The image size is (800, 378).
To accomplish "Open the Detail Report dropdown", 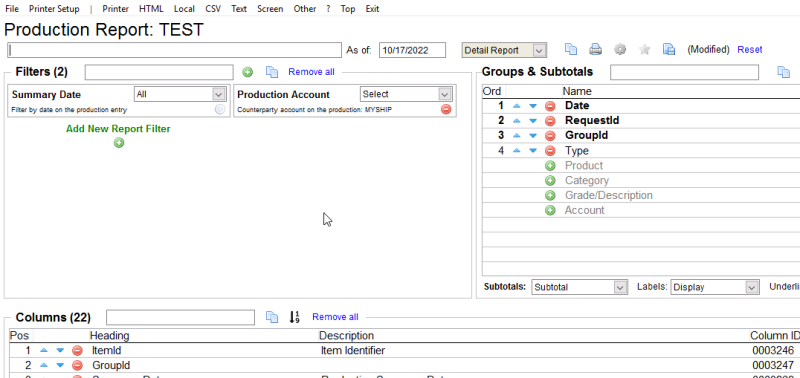I will coord(504,50).
